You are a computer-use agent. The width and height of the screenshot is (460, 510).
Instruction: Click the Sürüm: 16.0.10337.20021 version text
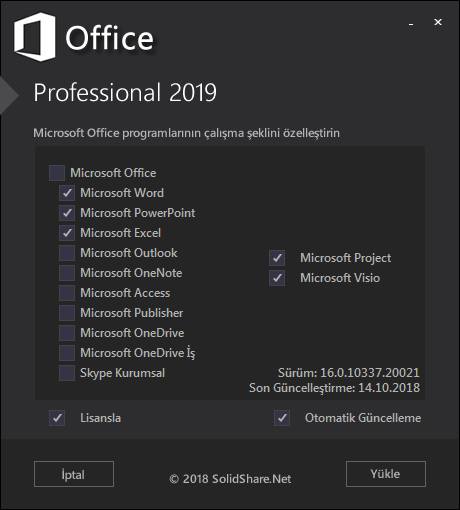(349, 373)
